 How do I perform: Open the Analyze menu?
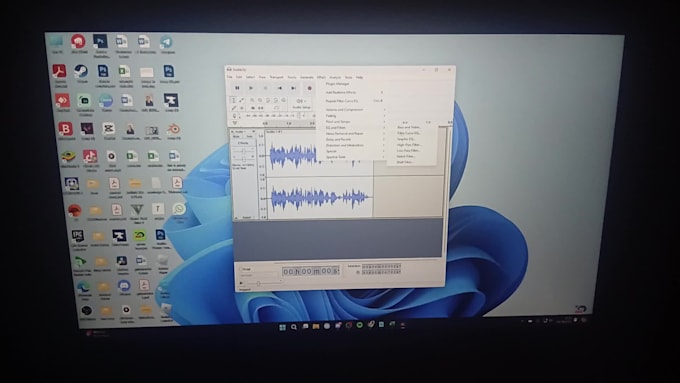[335, 77]
